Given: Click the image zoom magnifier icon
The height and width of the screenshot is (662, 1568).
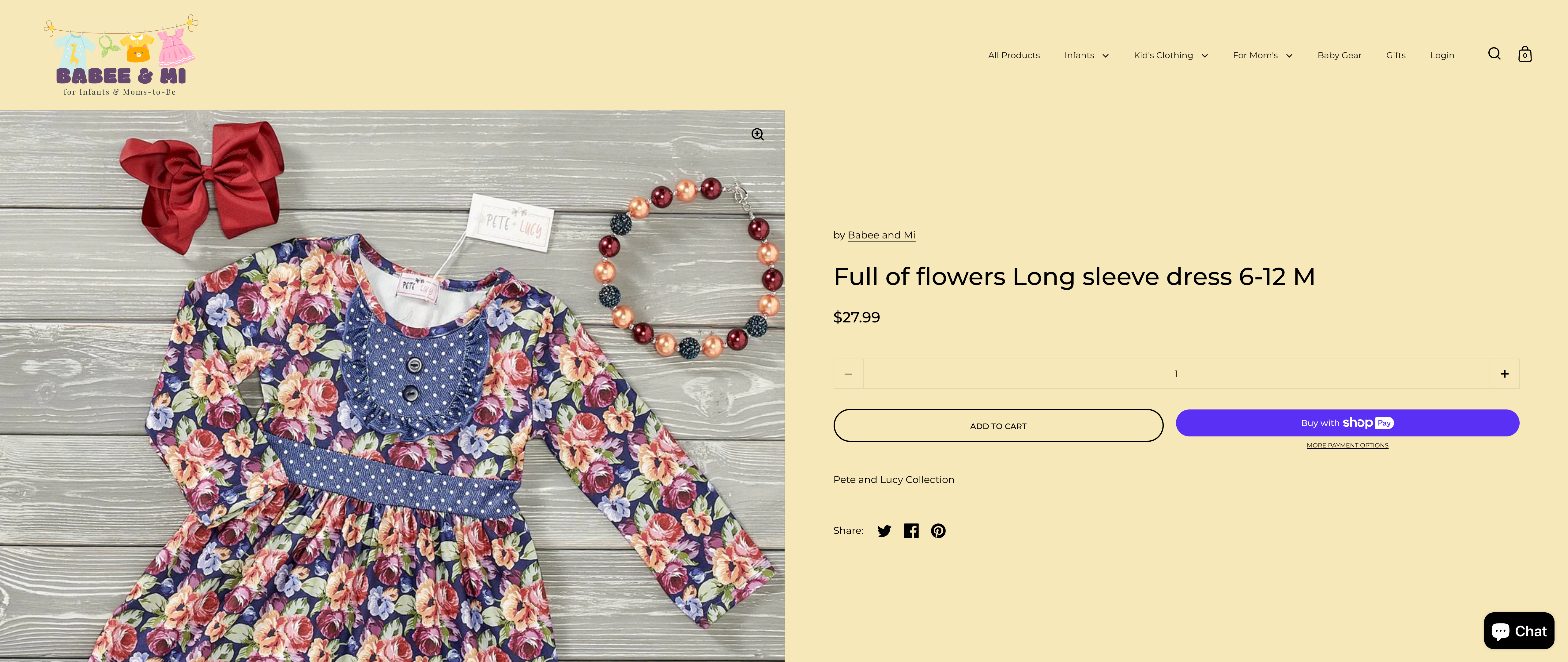Looking at the screenshot, I should click(757, 135).
